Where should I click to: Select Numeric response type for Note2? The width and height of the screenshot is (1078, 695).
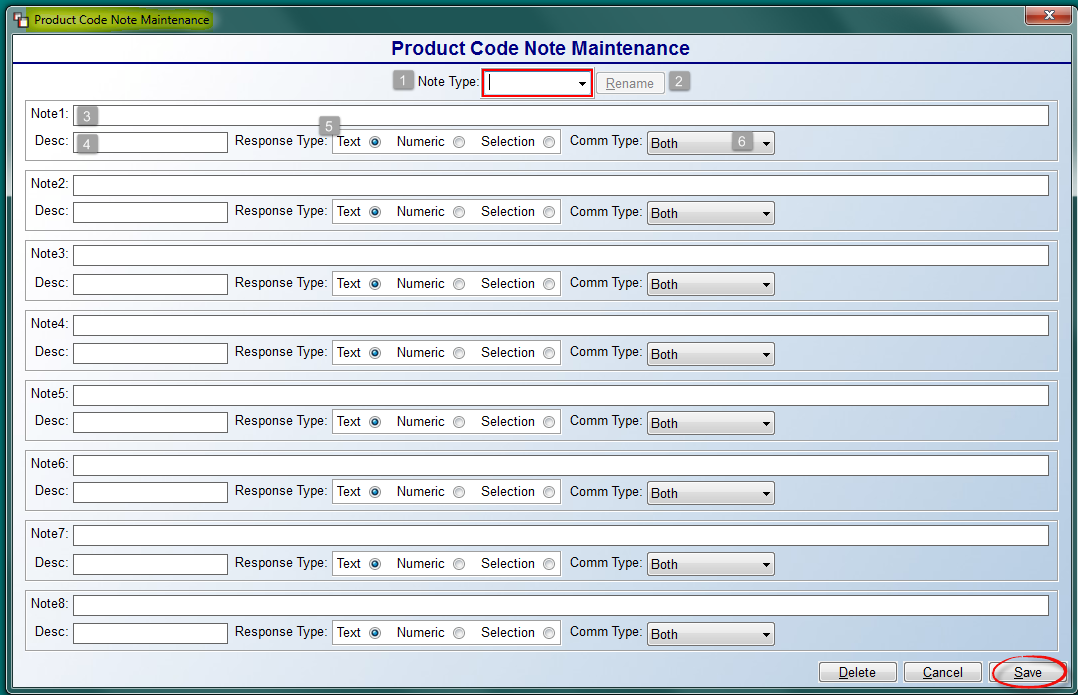pyautogui.click(x=459, y=212)
